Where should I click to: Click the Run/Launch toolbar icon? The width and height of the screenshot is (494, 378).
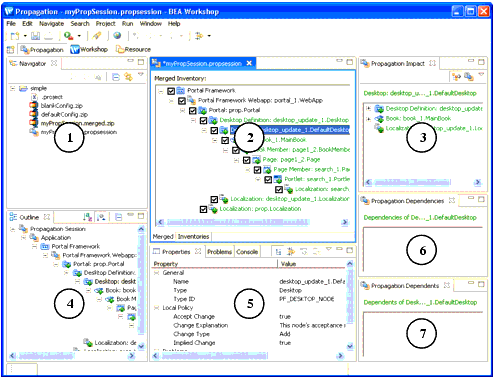tap(69, 36)
